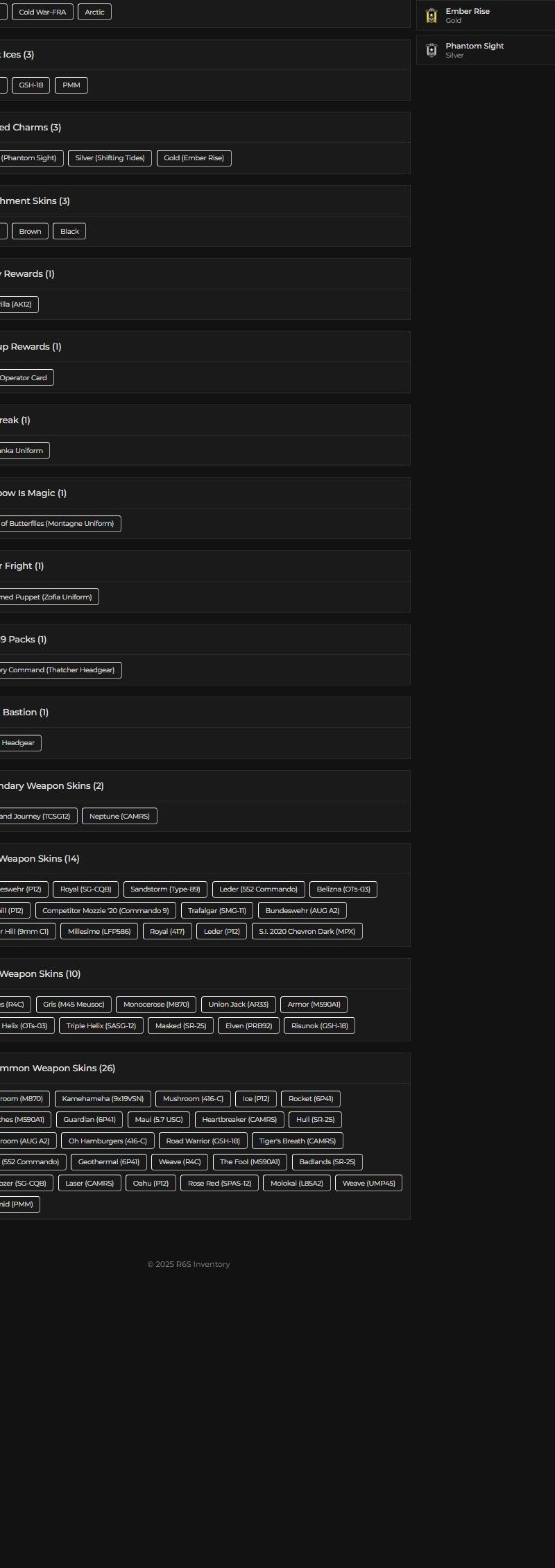Click the PMM tag

click(71, 85)
